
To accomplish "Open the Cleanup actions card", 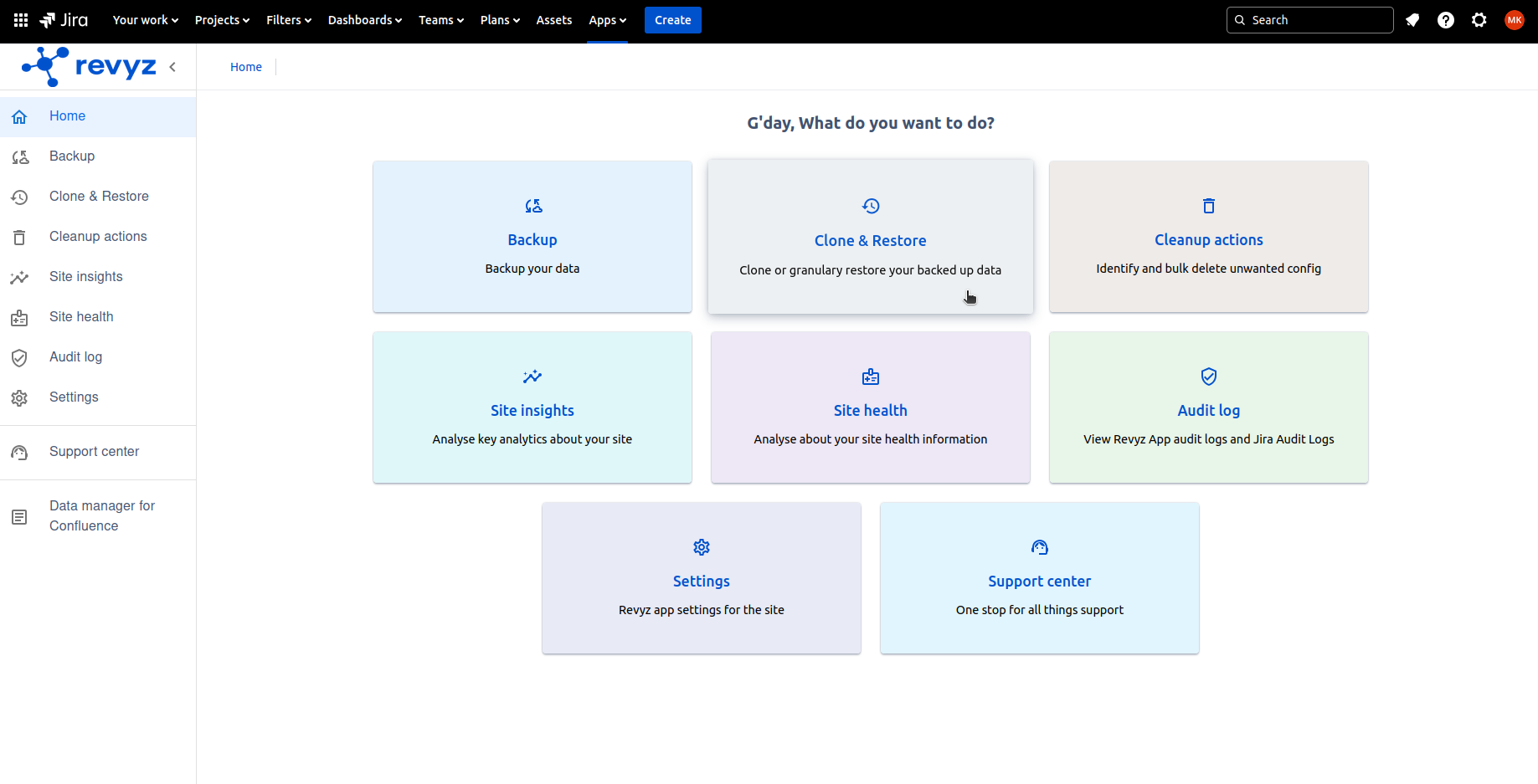I will point(1208,237).
